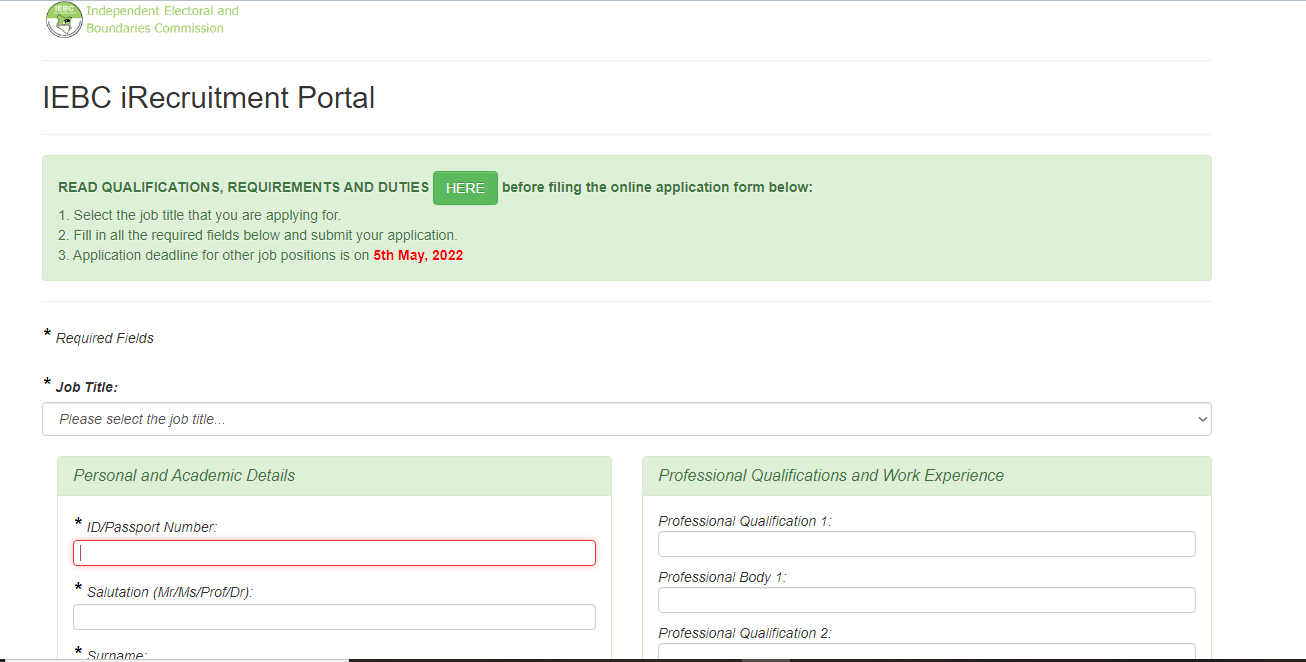This screenshot has width=1306, height=662.
Task: Click the 'Salutation (Mr/Ms/Prof/Dr):' label
Action: coord(170,592)
